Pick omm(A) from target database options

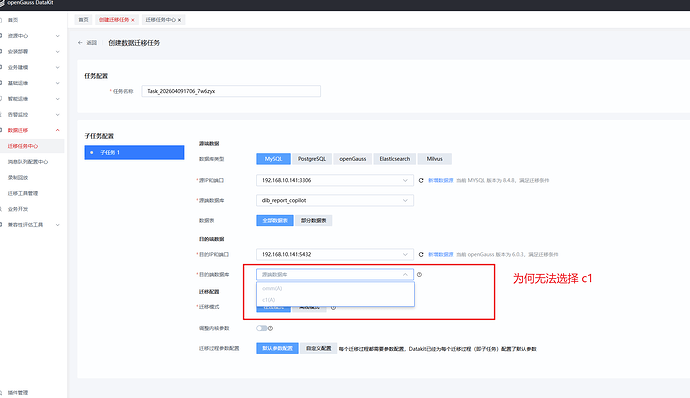point(335,288)
